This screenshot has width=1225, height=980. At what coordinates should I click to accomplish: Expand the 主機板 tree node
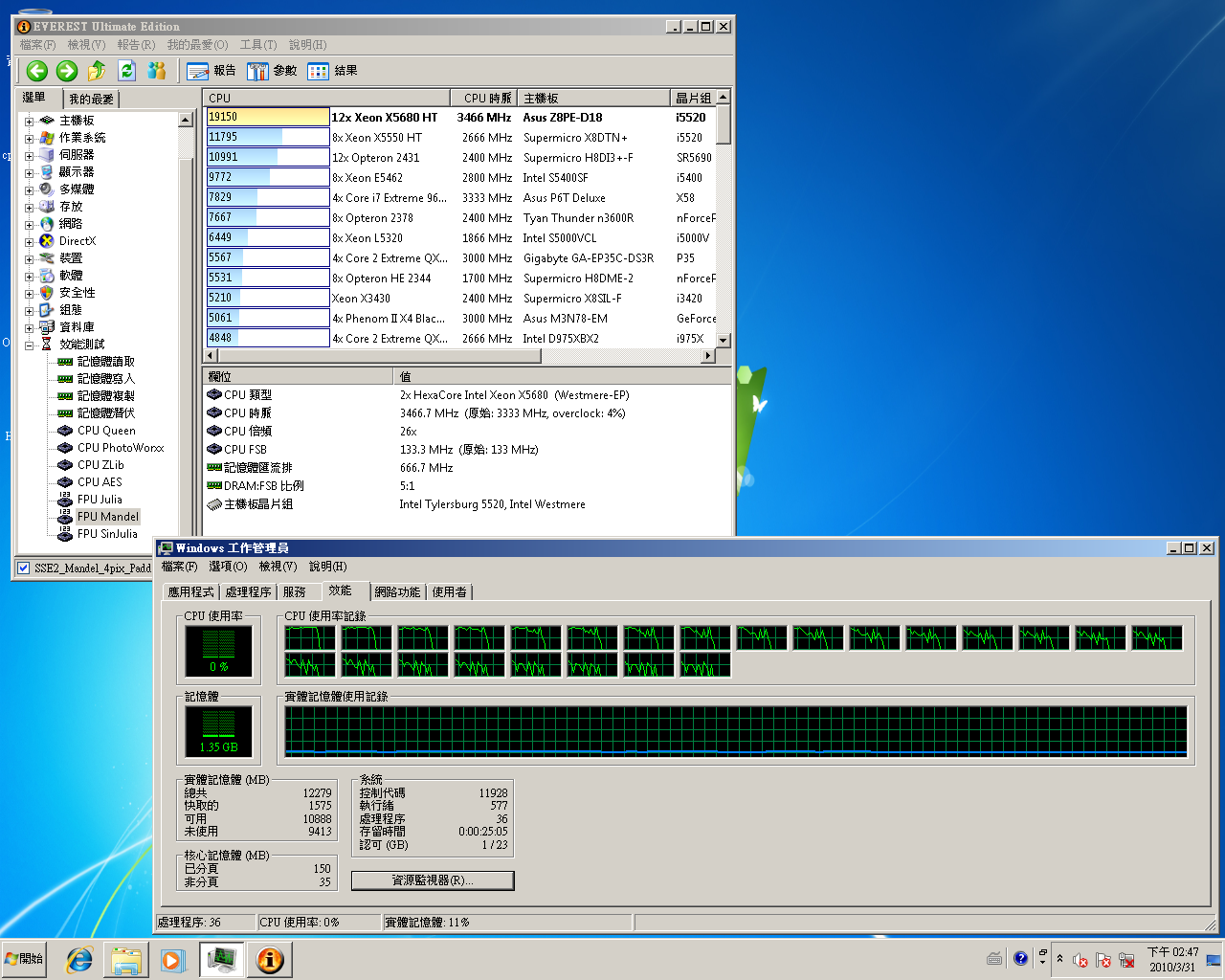click(29, 122)
